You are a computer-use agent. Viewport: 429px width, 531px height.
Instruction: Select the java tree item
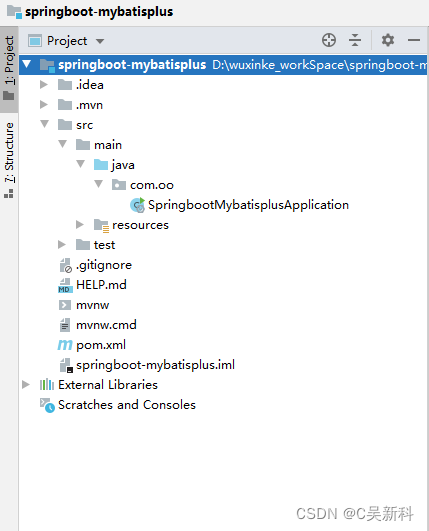click(123, 165)
